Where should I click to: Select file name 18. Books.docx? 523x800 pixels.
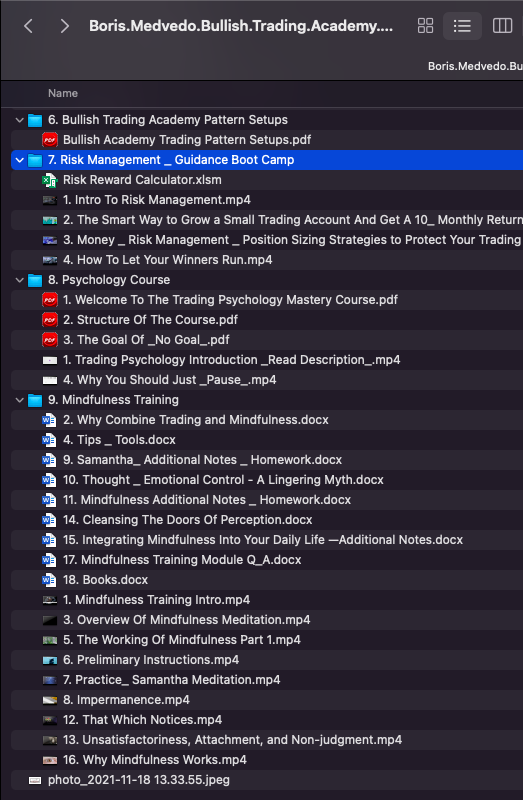click(x=105, y=580)
